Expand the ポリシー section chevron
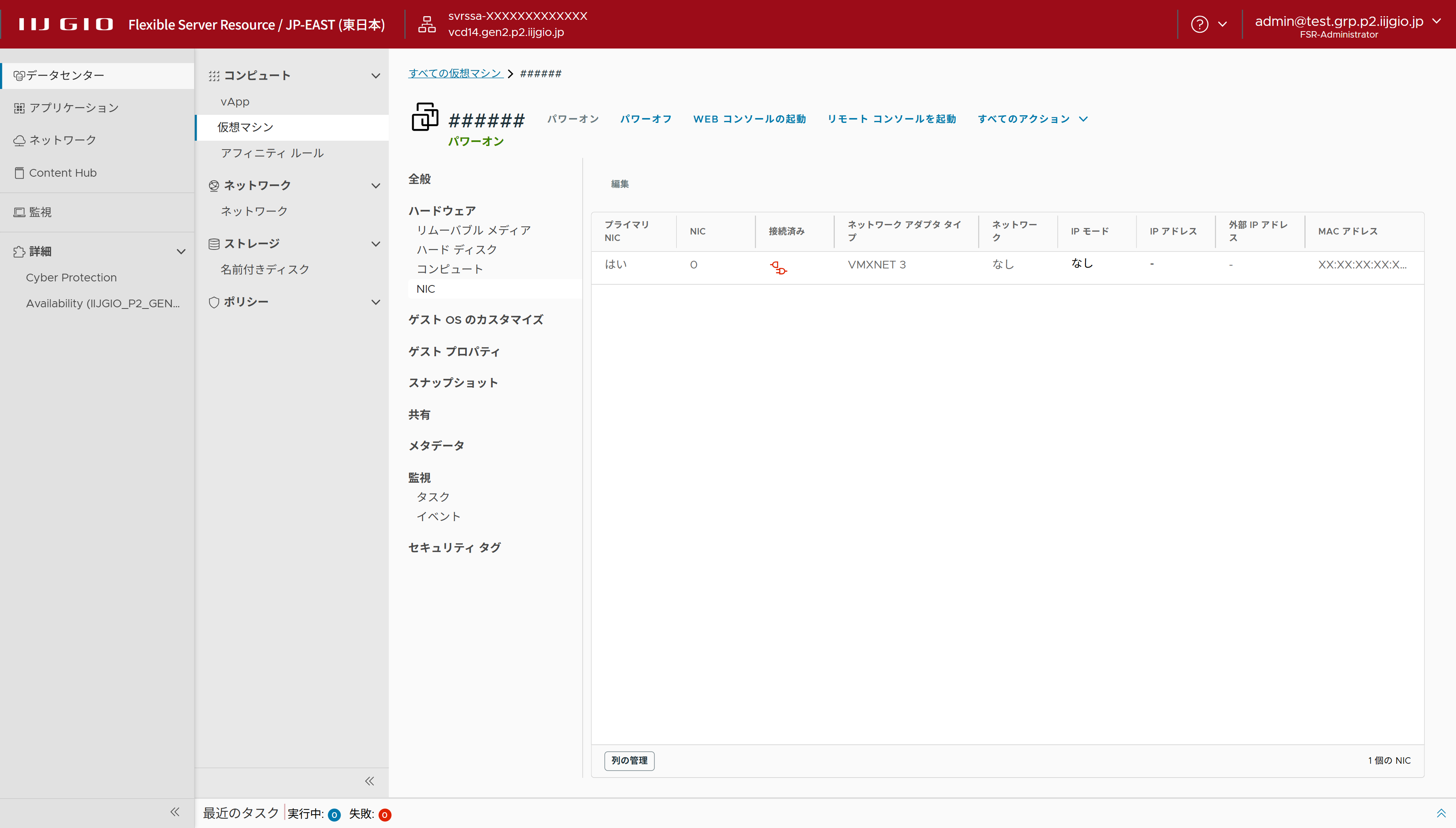Image resolution: width=1456 pixels, height=828 pixels. 375,302
